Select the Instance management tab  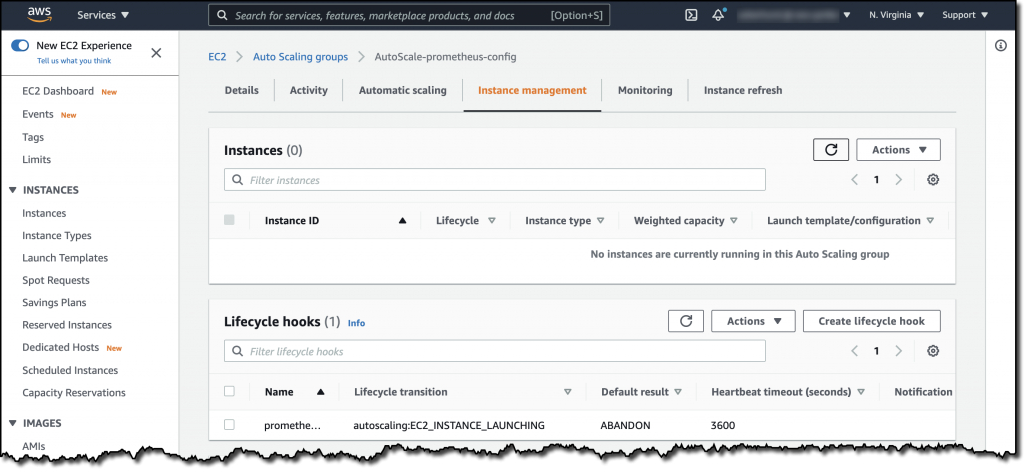point(532,91)
